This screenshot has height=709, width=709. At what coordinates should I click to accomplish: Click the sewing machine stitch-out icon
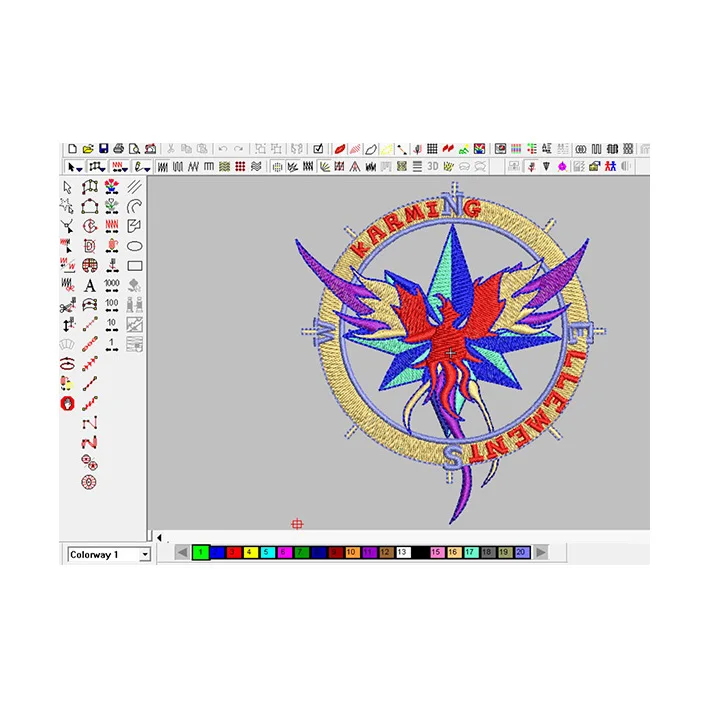(x=150, y=149)
